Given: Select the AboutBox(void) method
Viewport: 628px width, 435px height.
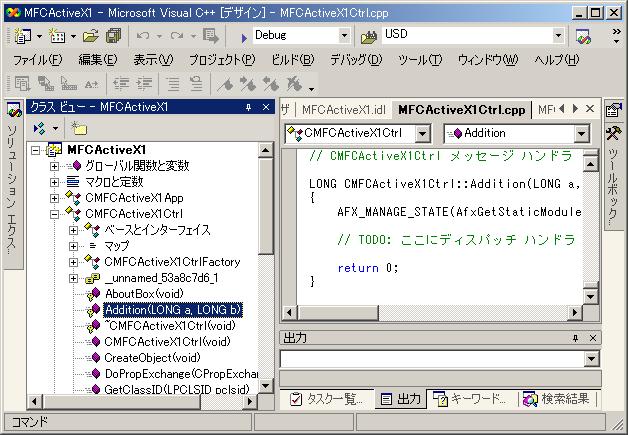Looking at the screenshot, I should (144, 294).
